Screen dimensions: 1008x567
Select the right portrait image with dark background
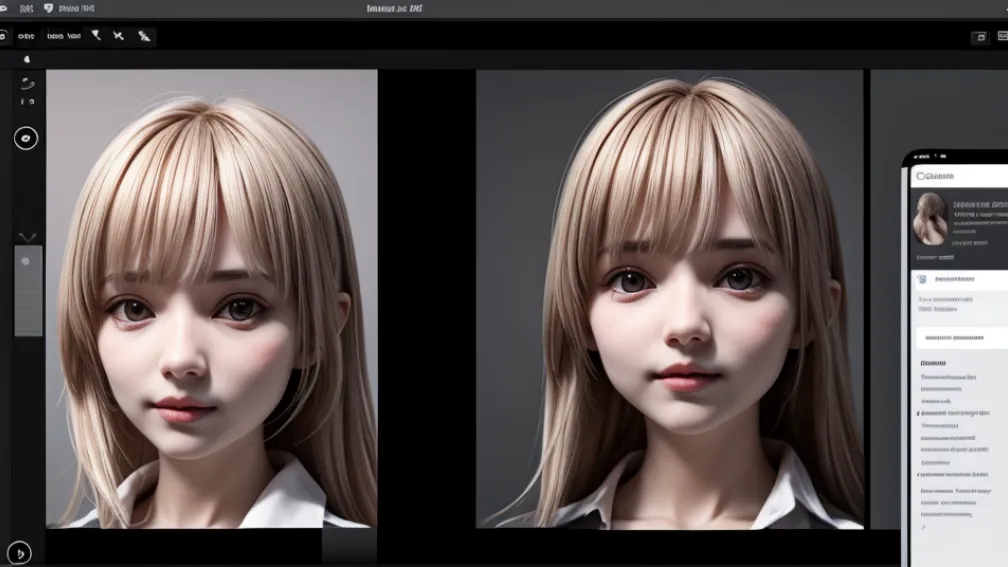(669, 300)
